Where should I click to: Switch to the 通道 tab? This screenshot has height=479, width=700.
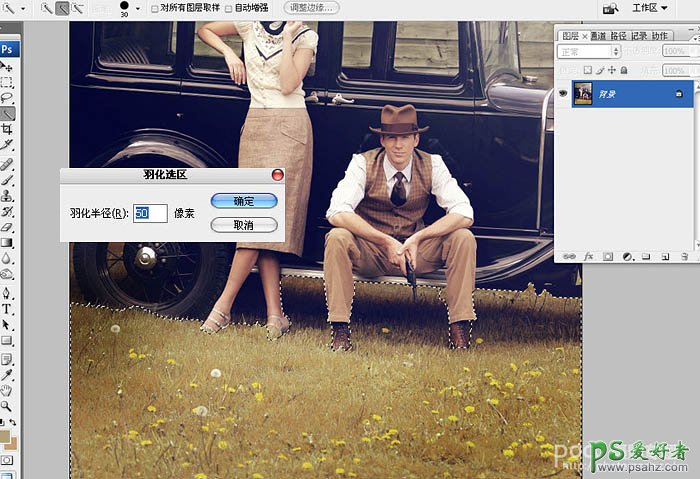pos(598,36)
